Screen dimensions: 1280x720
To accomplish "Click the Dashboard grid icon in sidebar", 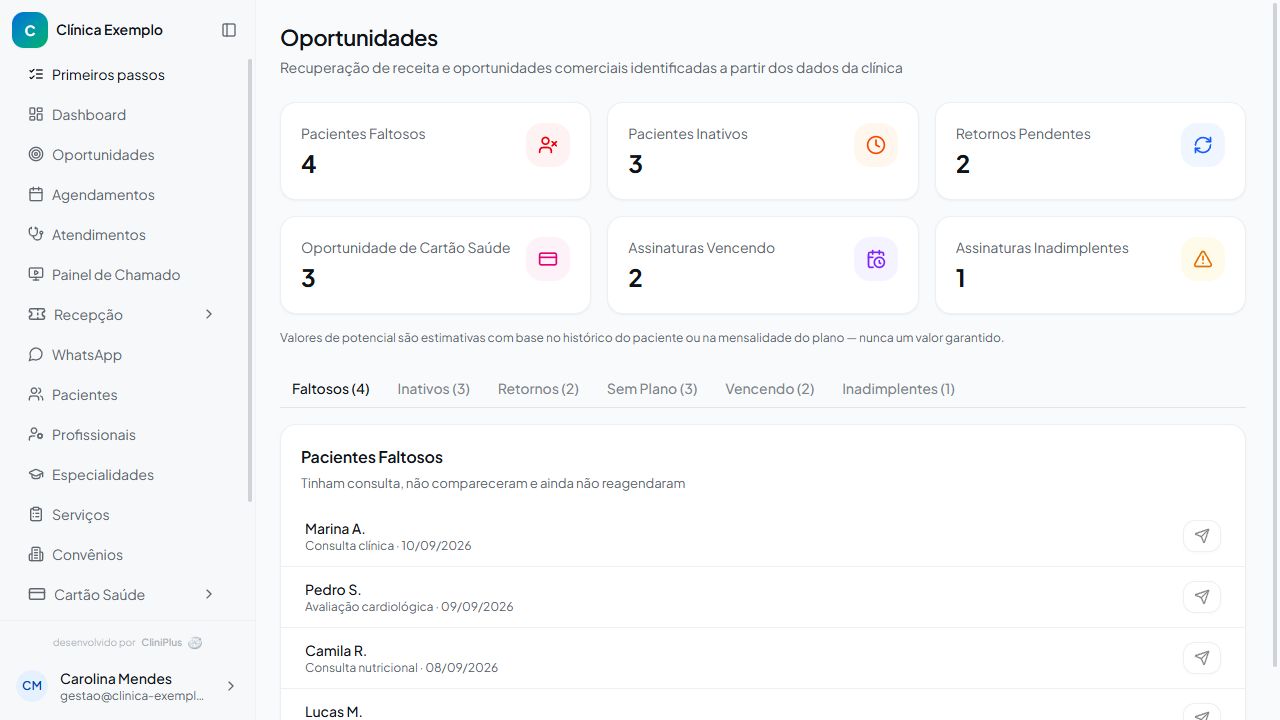I will 36,115.
